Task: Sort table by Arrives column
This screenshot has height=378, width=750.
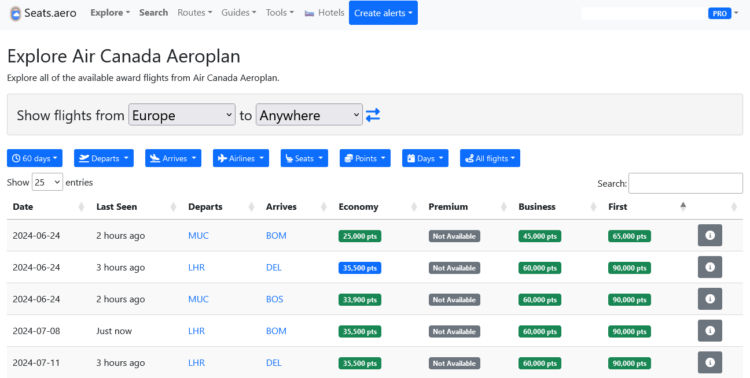Action: [x=296, y=207]
